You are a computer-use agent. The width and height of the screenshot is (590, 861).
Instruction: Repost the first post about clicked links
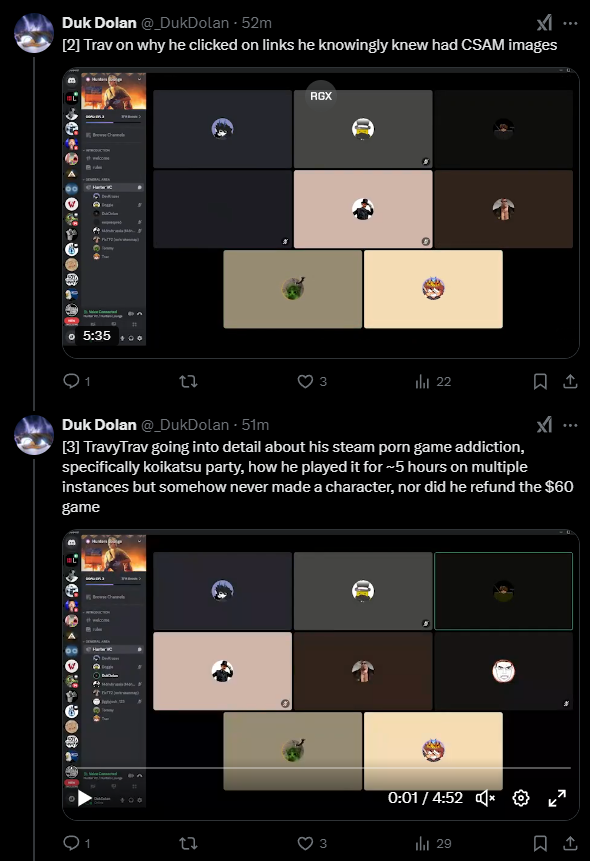[188, 381]
